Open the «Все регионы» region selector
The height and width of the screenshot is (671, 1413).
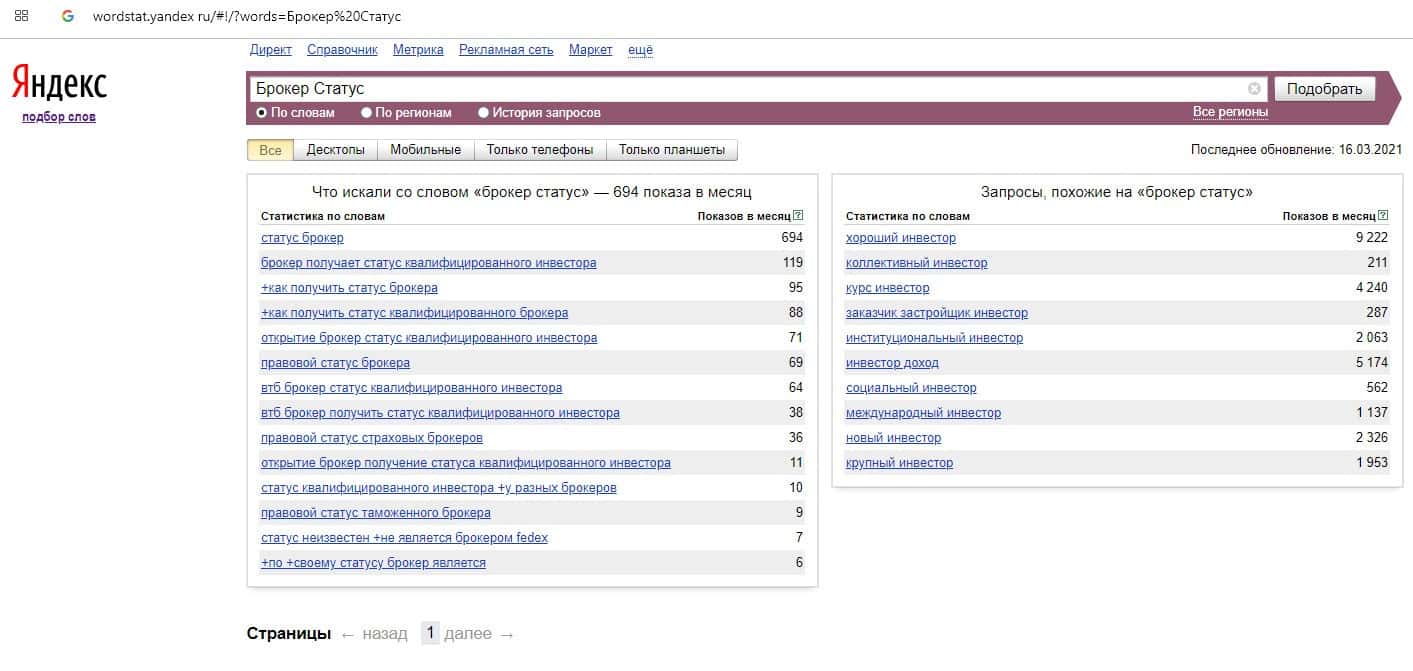(1230, 112)
